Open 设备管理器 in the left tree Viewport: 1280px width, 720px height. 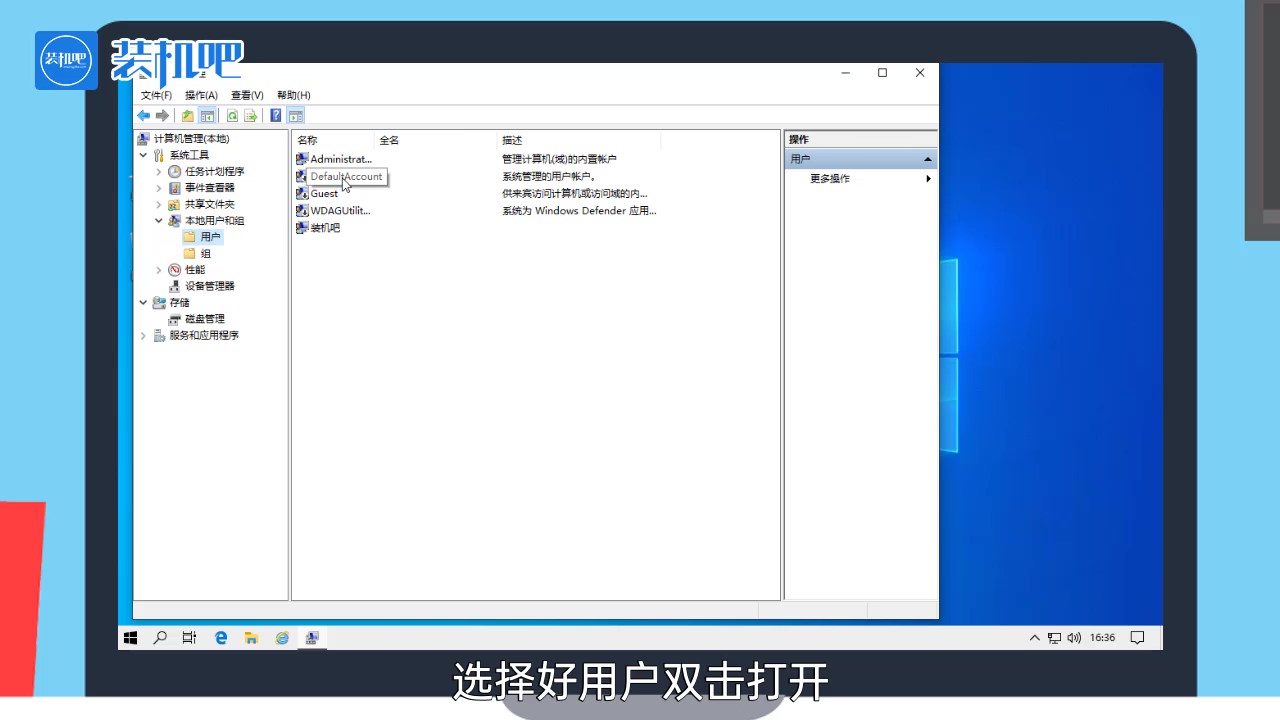tap(209, 285)
